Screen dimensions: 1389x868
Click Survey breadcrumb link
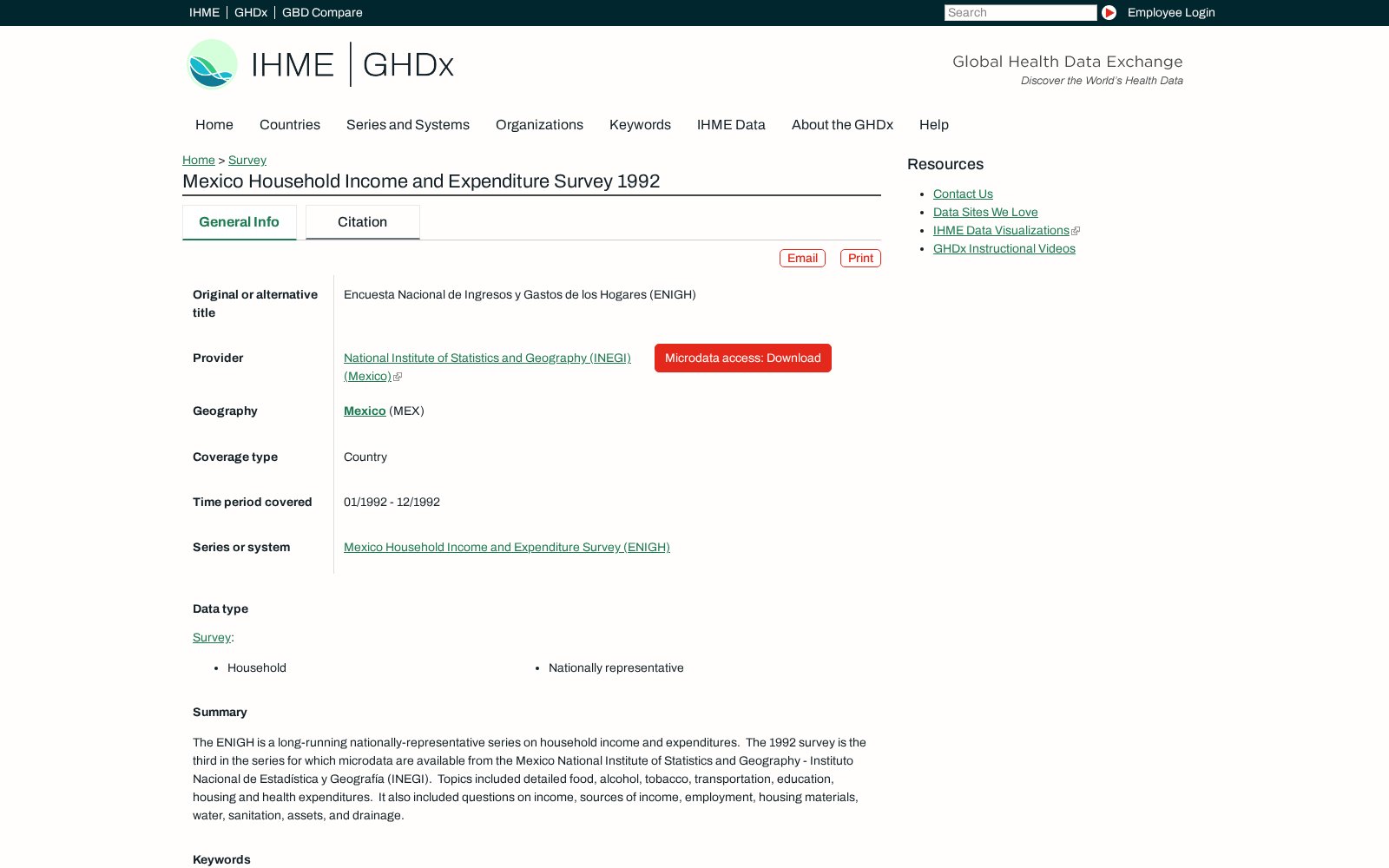[x=247, y=160]
